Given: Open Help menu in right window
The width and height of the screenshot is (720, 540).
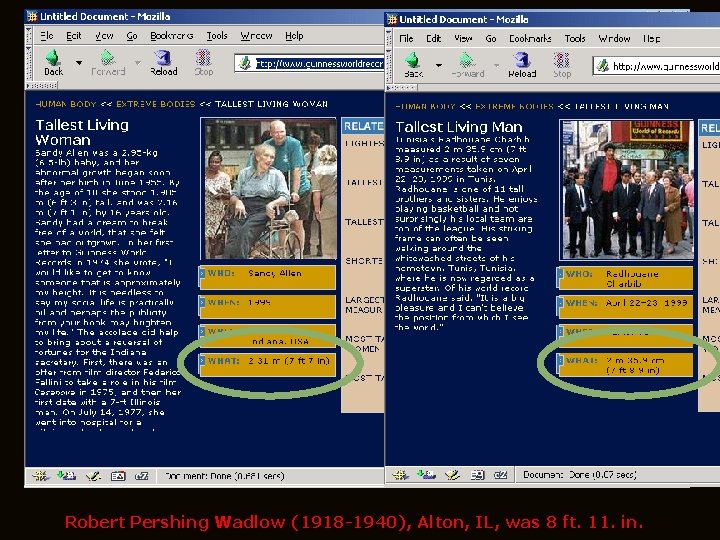Looking at the screenshot, I should click(652, 39).
